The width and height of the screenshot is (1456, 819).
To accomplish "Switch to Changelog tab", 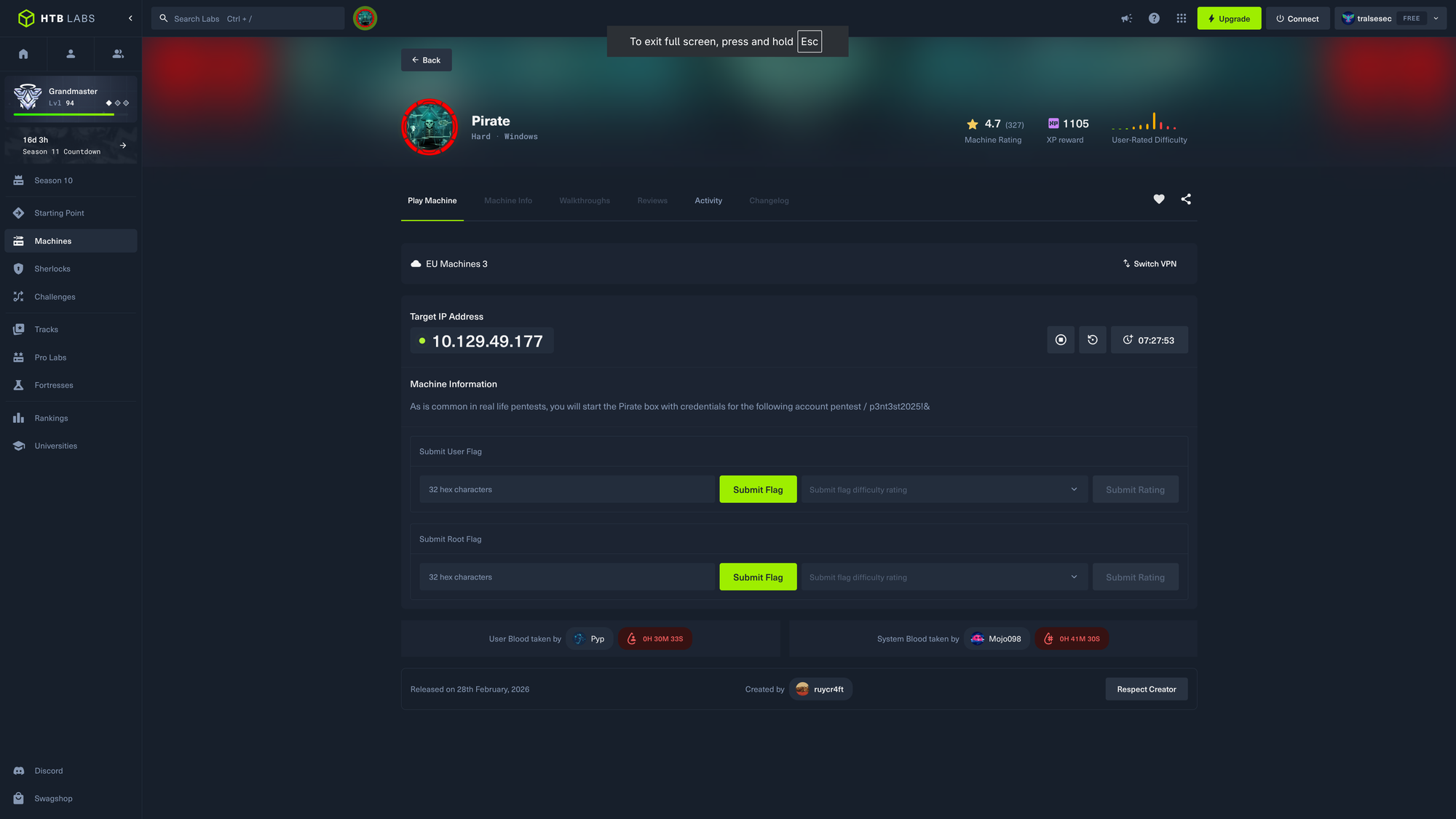I will [769, 201].
